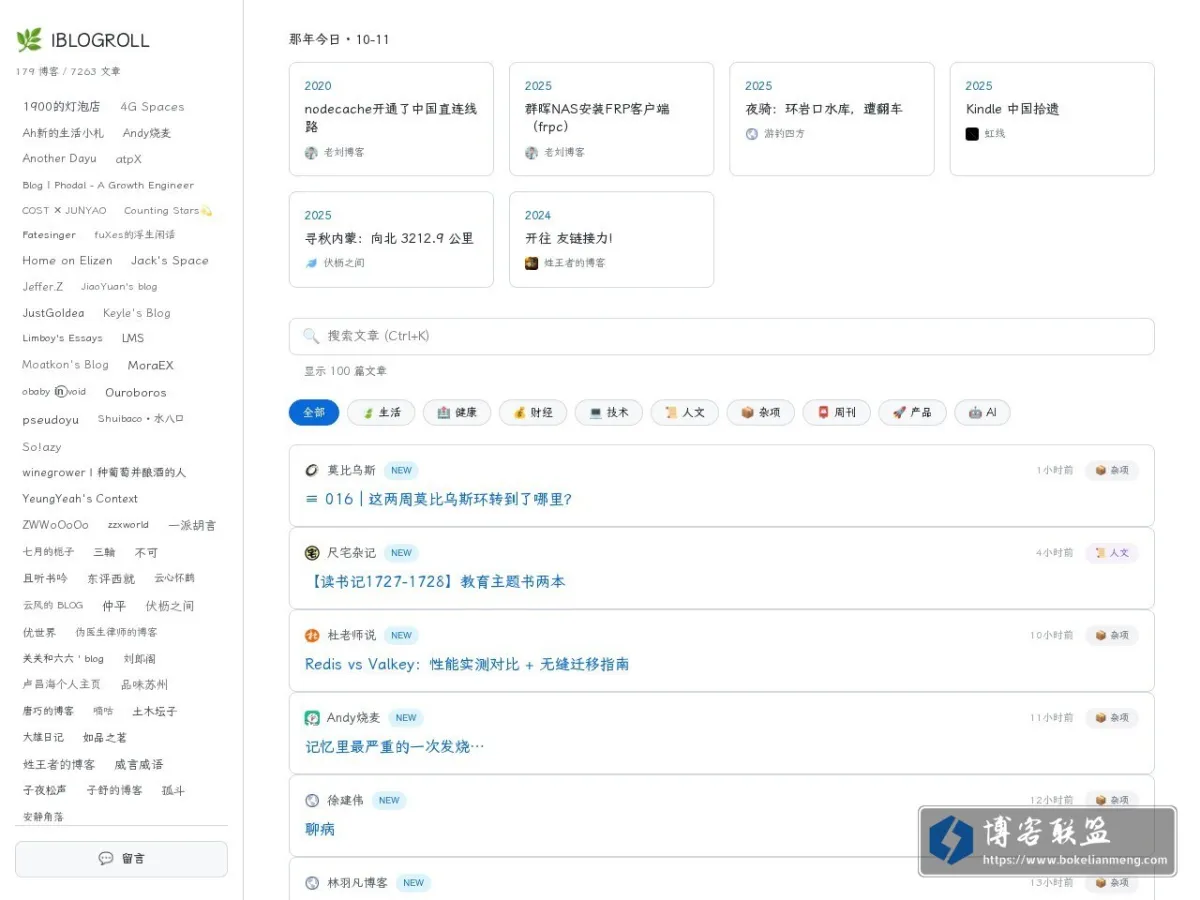Open article 读书记1727-1728 教育主题书两本

click(435, 581)
